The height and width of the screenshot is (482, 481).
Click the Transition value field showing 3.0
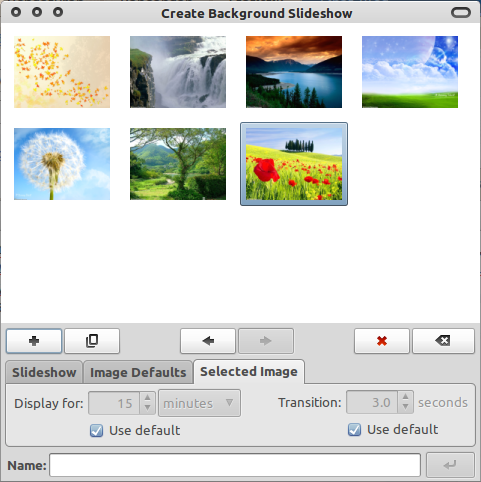click(372, 402)
